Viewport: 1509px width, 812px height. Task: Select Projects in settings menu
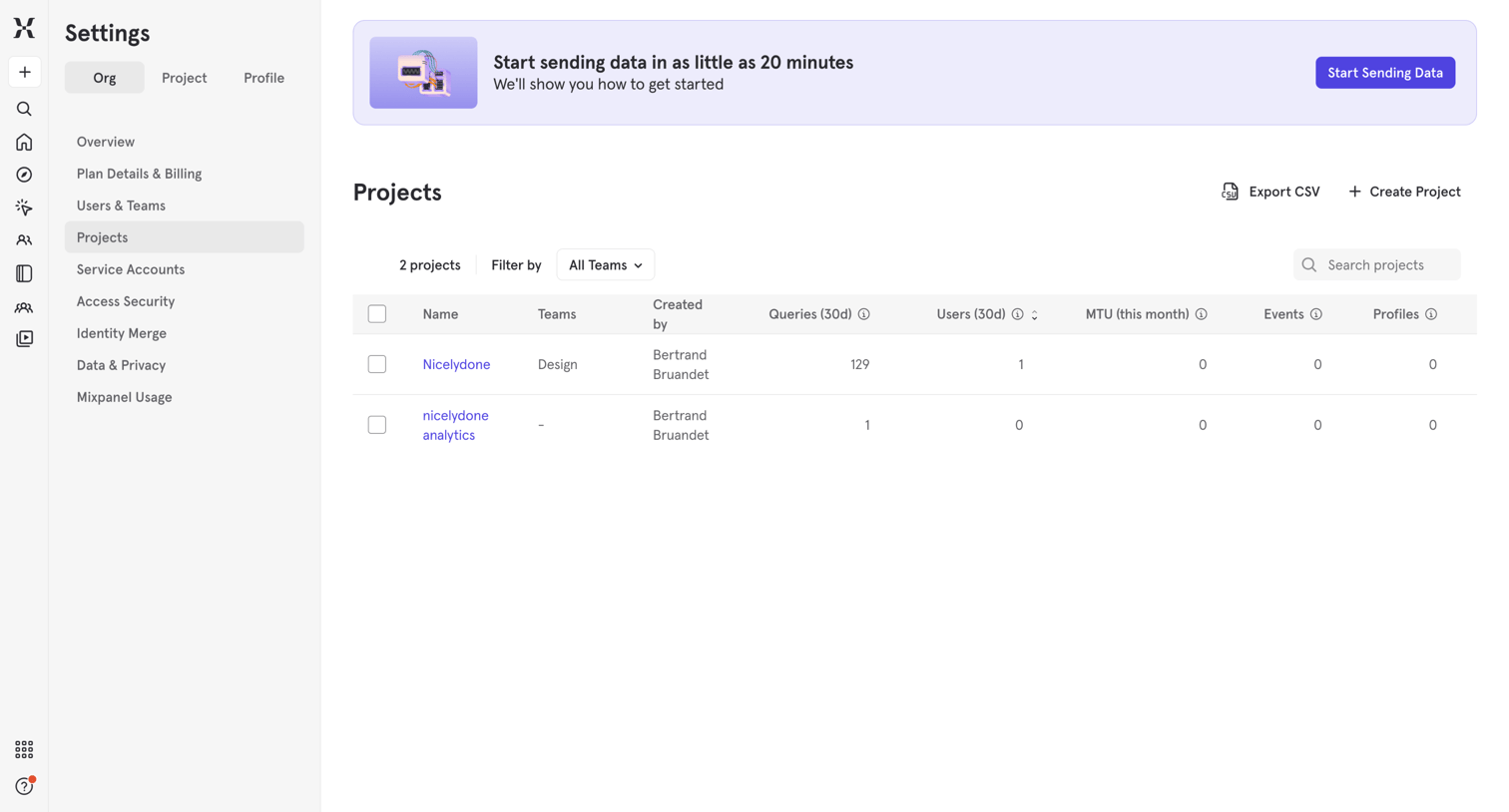click(185, 237)
